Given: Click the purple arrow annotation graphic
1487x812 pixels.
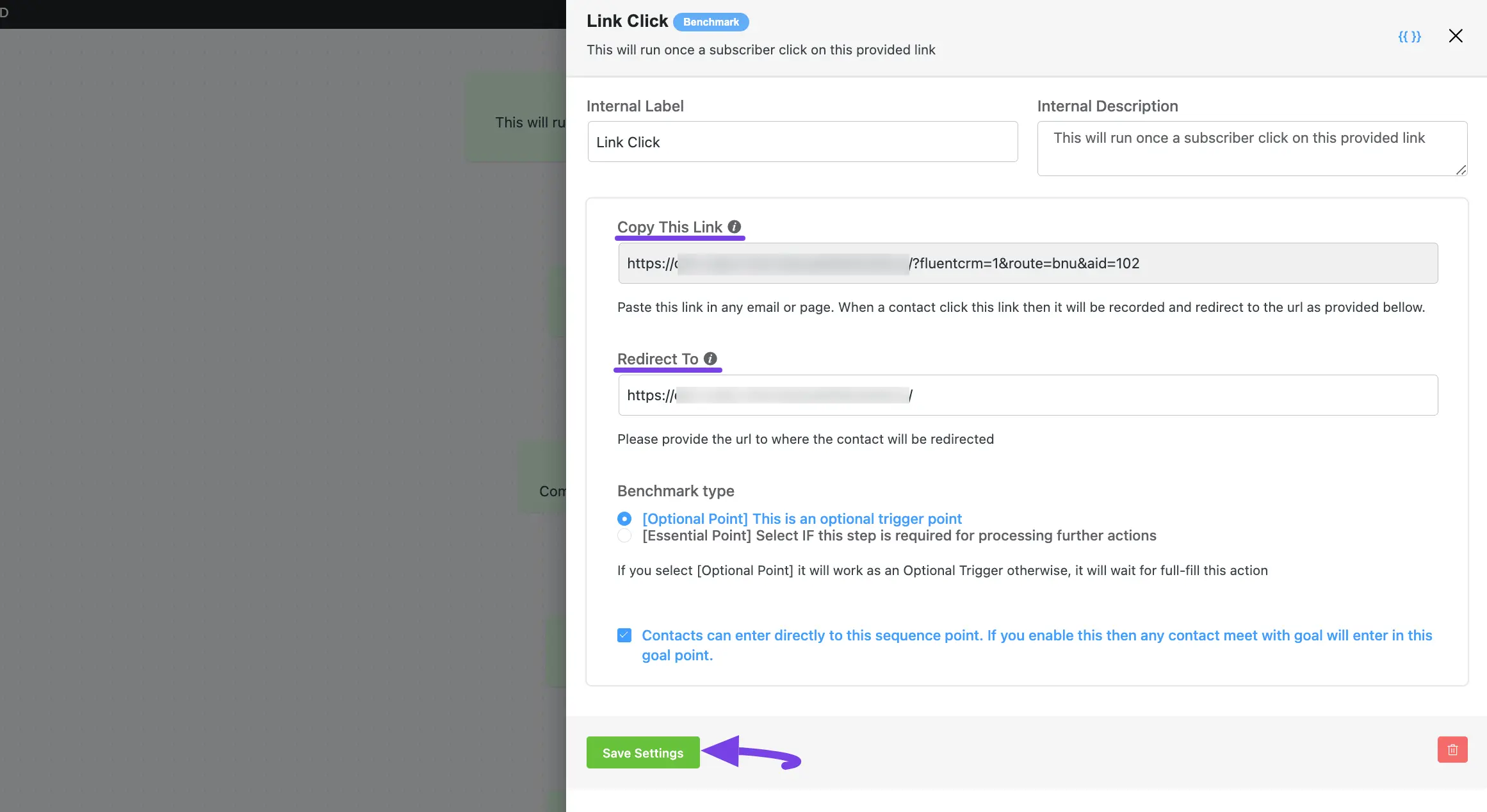Looking at the screenshot, I should pos(751,753).
